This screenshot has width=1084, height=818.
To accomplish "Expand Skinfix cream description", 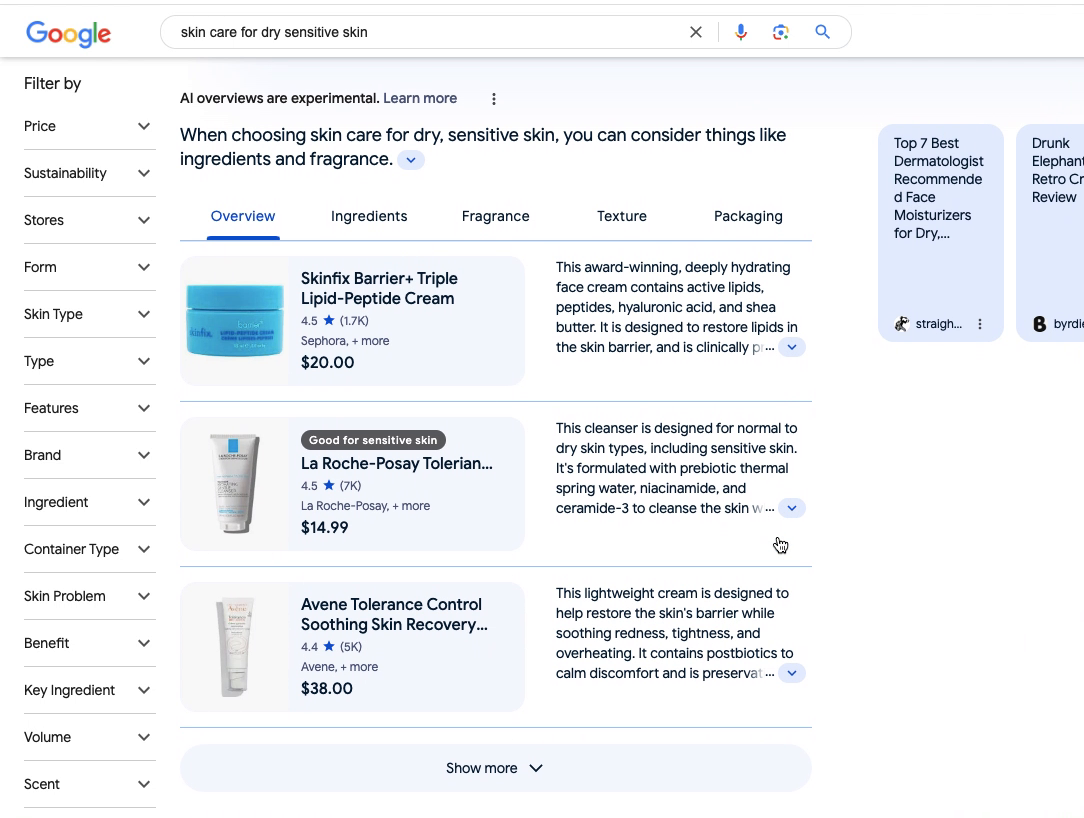I will point(791,347).
